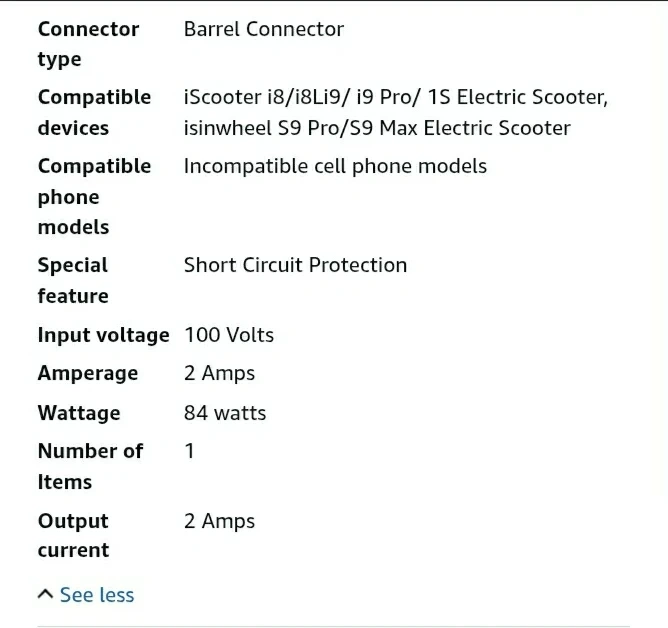
Task: Select the Barrel Connector value text
Action: [x=263, y=29]
